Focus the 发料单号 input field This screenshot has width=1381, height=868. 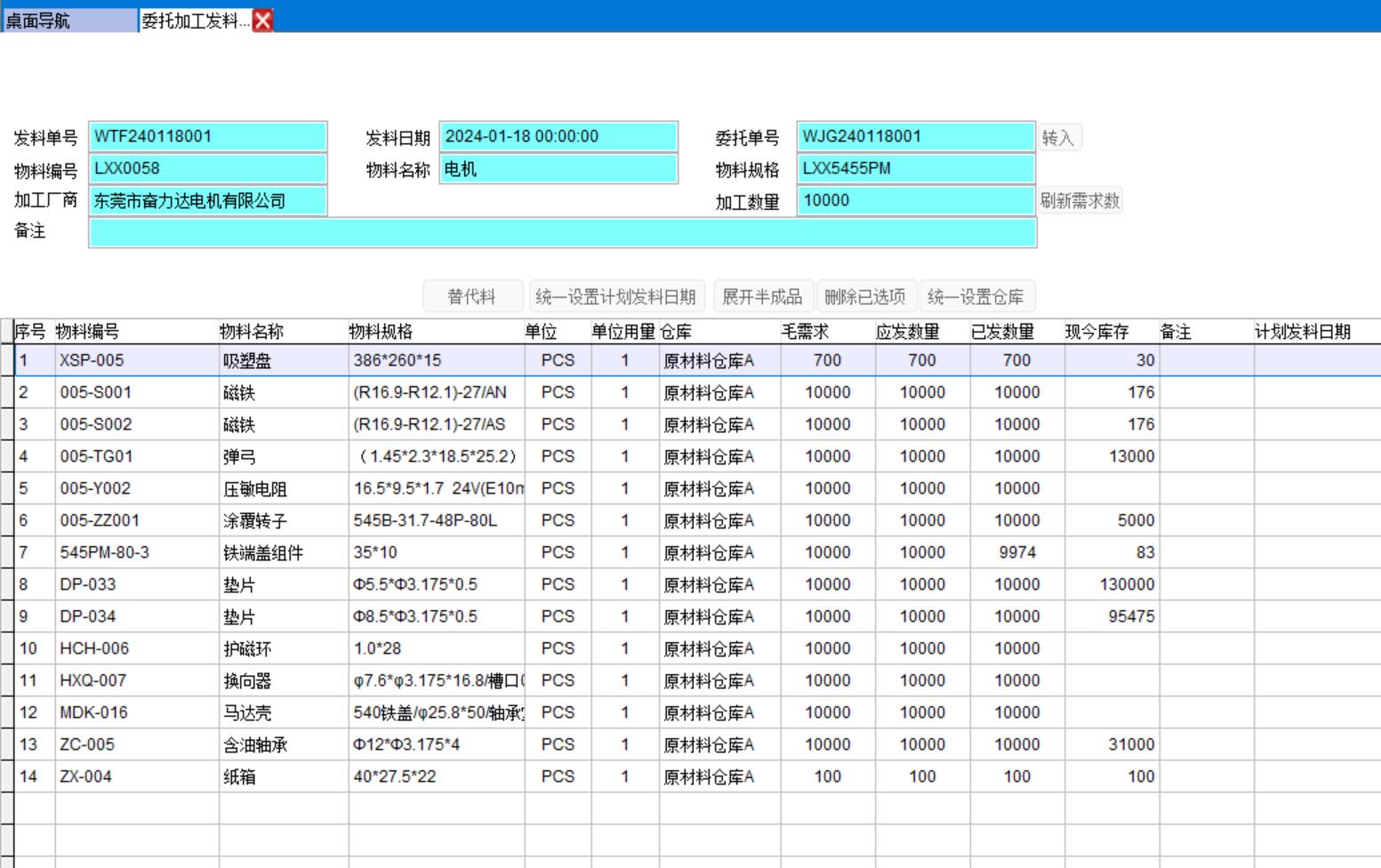[208, 137]
